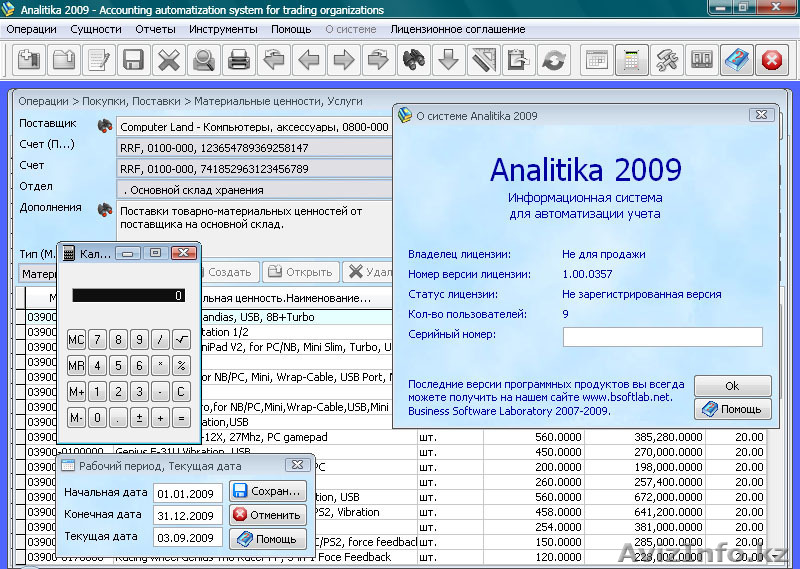Open the Лицензионное соглашение menu

[458, 29]
